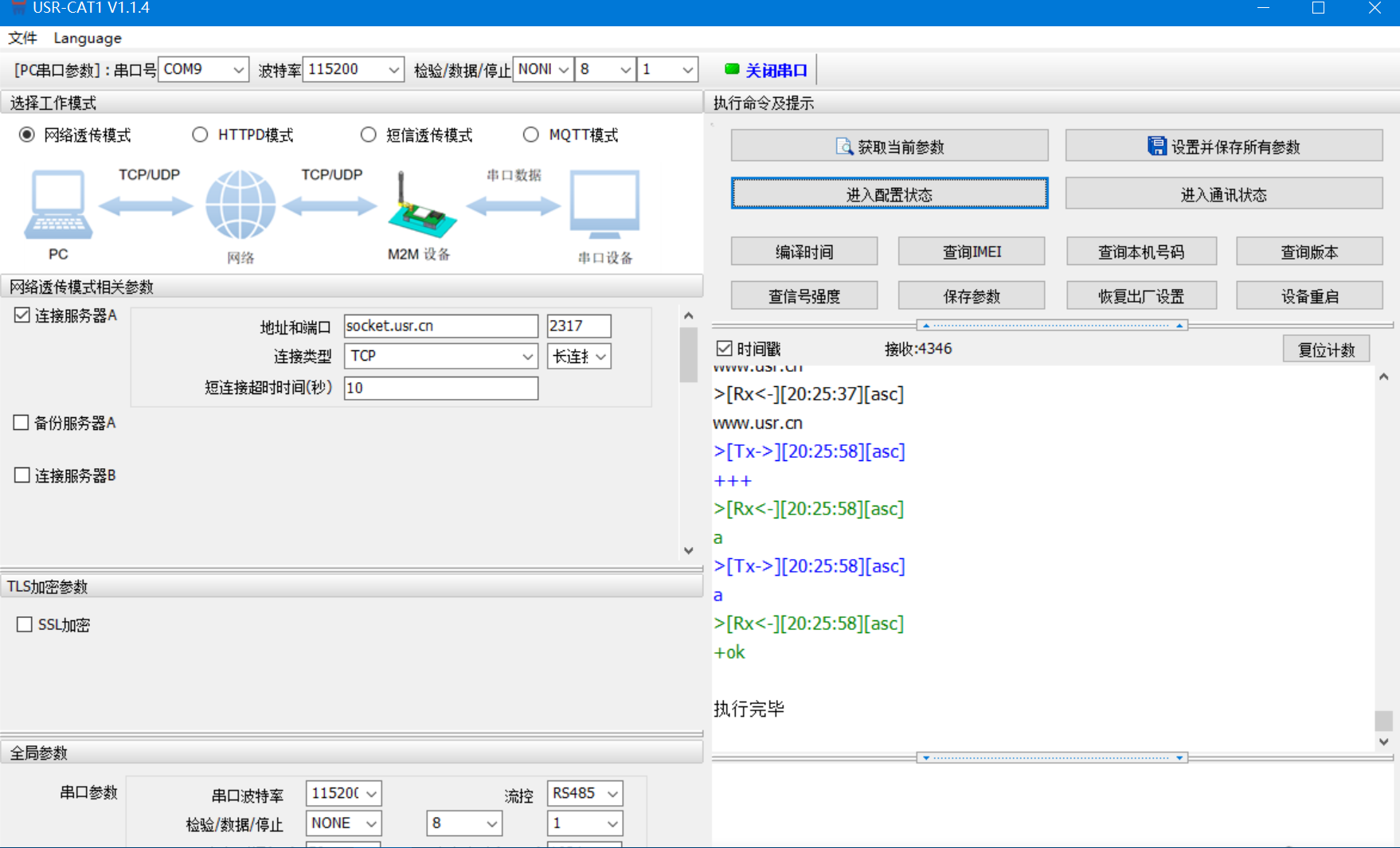1400x848 pixels.
Task: Enable the SSL encryption checkbox
Action: tap(25, 625)
